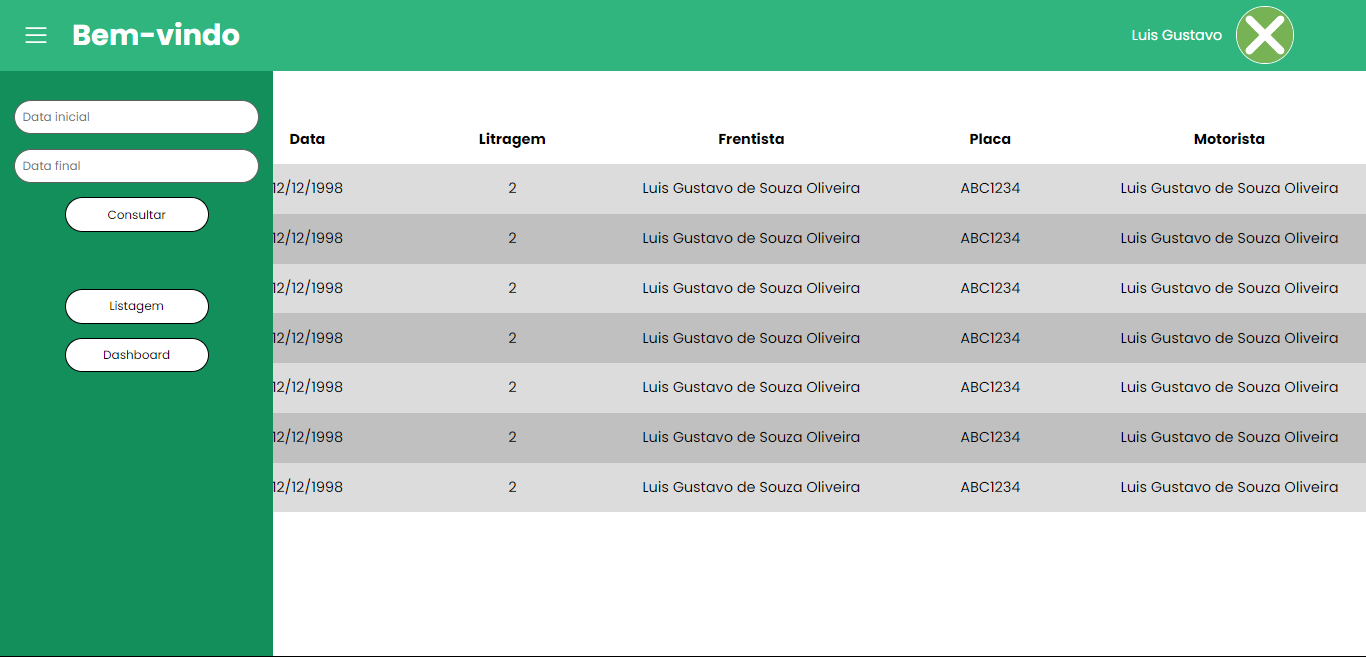Click the Data column header

pyautogui.click(x=307, y=139)
